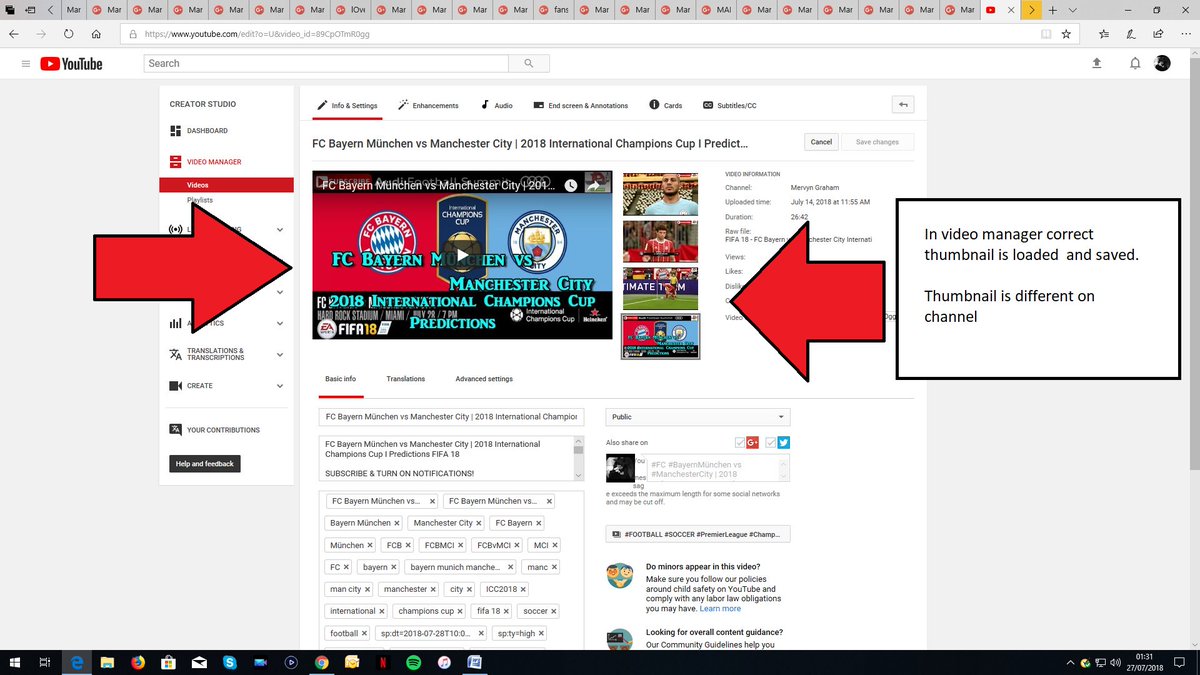The image size is (1200, 675).
Task: Select the second thumbnail of player in red
Action: pyautogui.click(x=661, y=241)
